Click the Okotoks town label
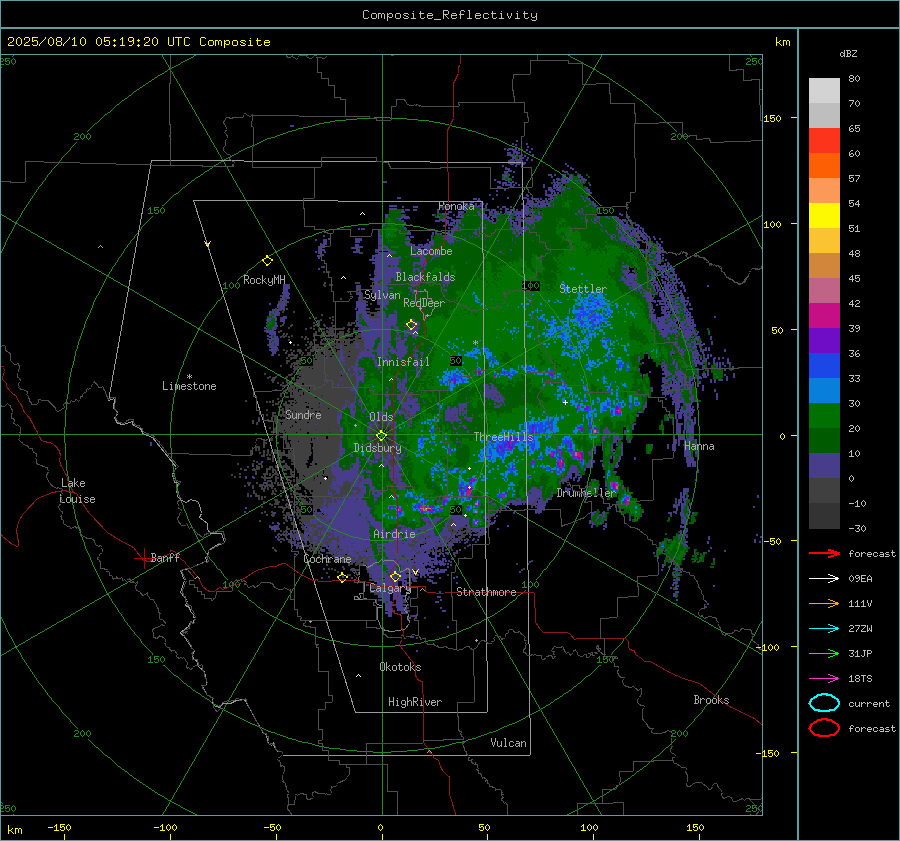 (x=400, y=667)
